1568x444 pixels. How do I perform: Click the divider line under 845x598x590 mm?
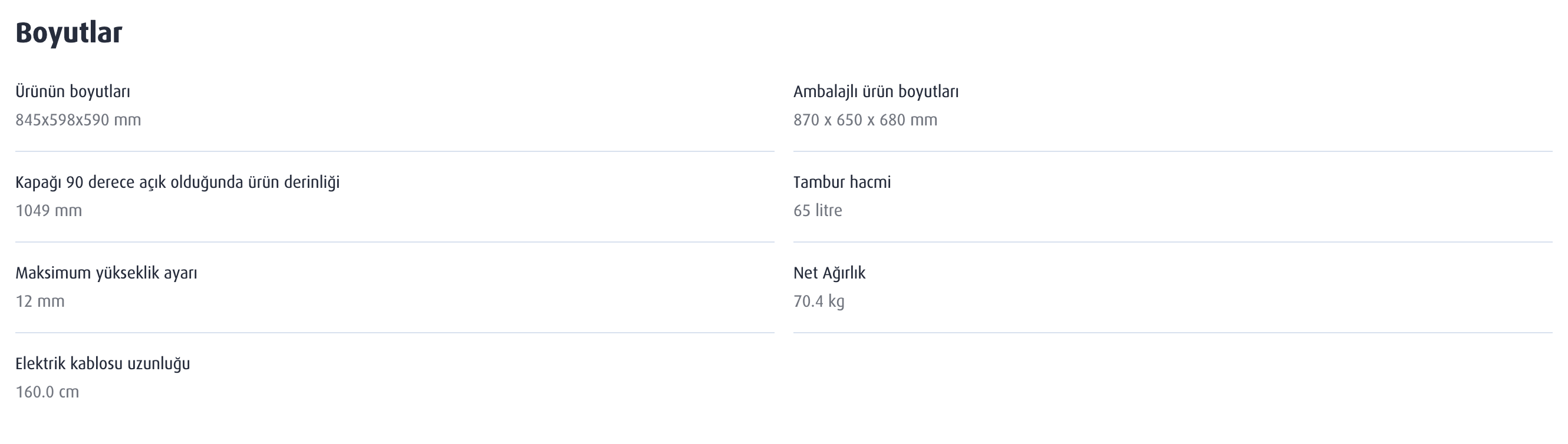tap(394, 151)
